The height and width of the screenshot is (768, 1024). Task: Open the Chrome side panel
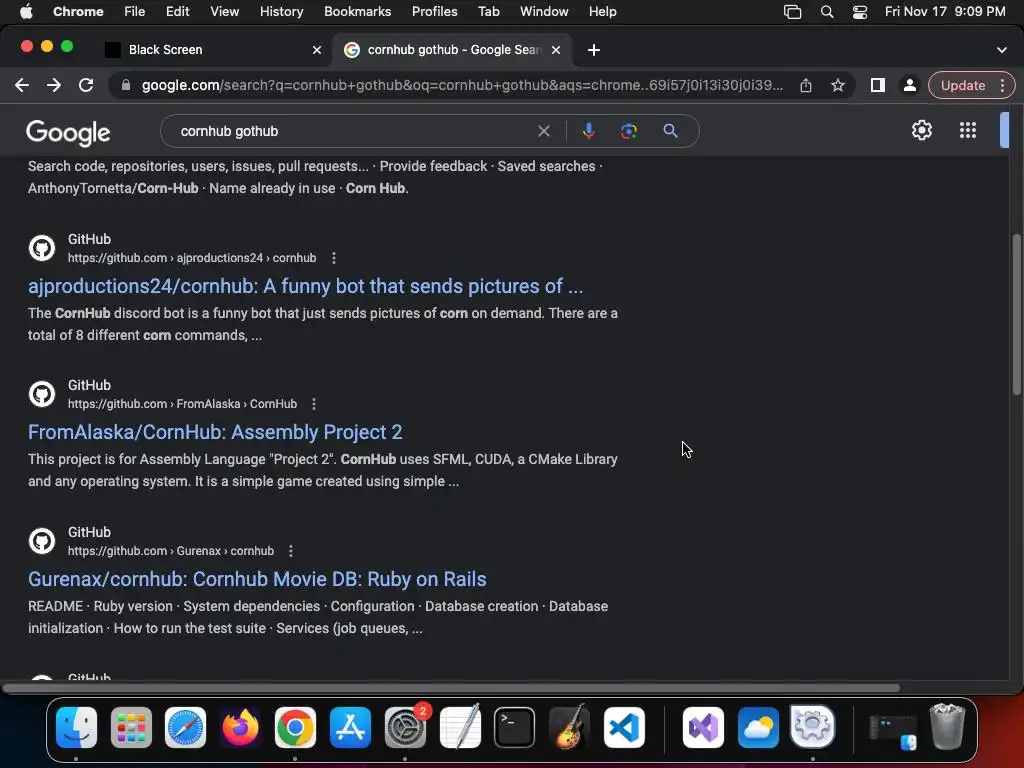878,86
